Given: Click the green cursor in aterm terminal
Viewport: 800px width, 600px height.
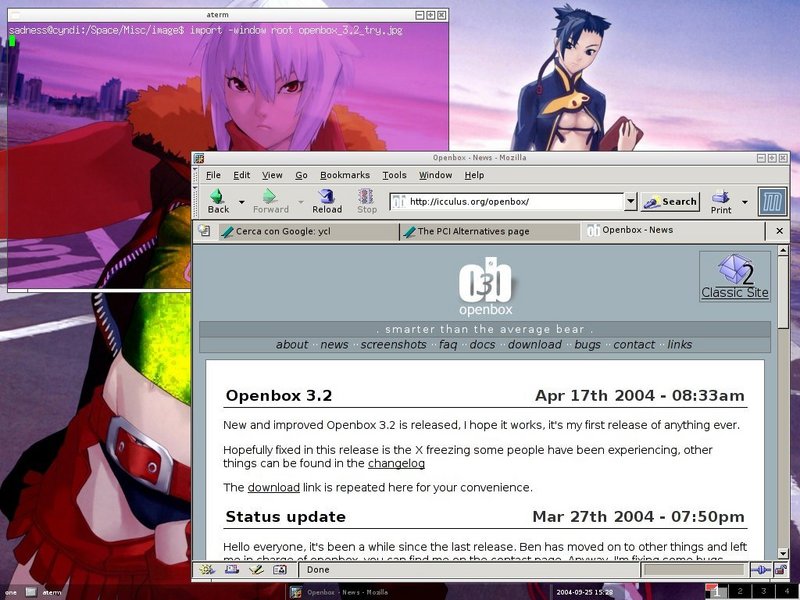Looking at the screenshot, I should click(12, 41).
